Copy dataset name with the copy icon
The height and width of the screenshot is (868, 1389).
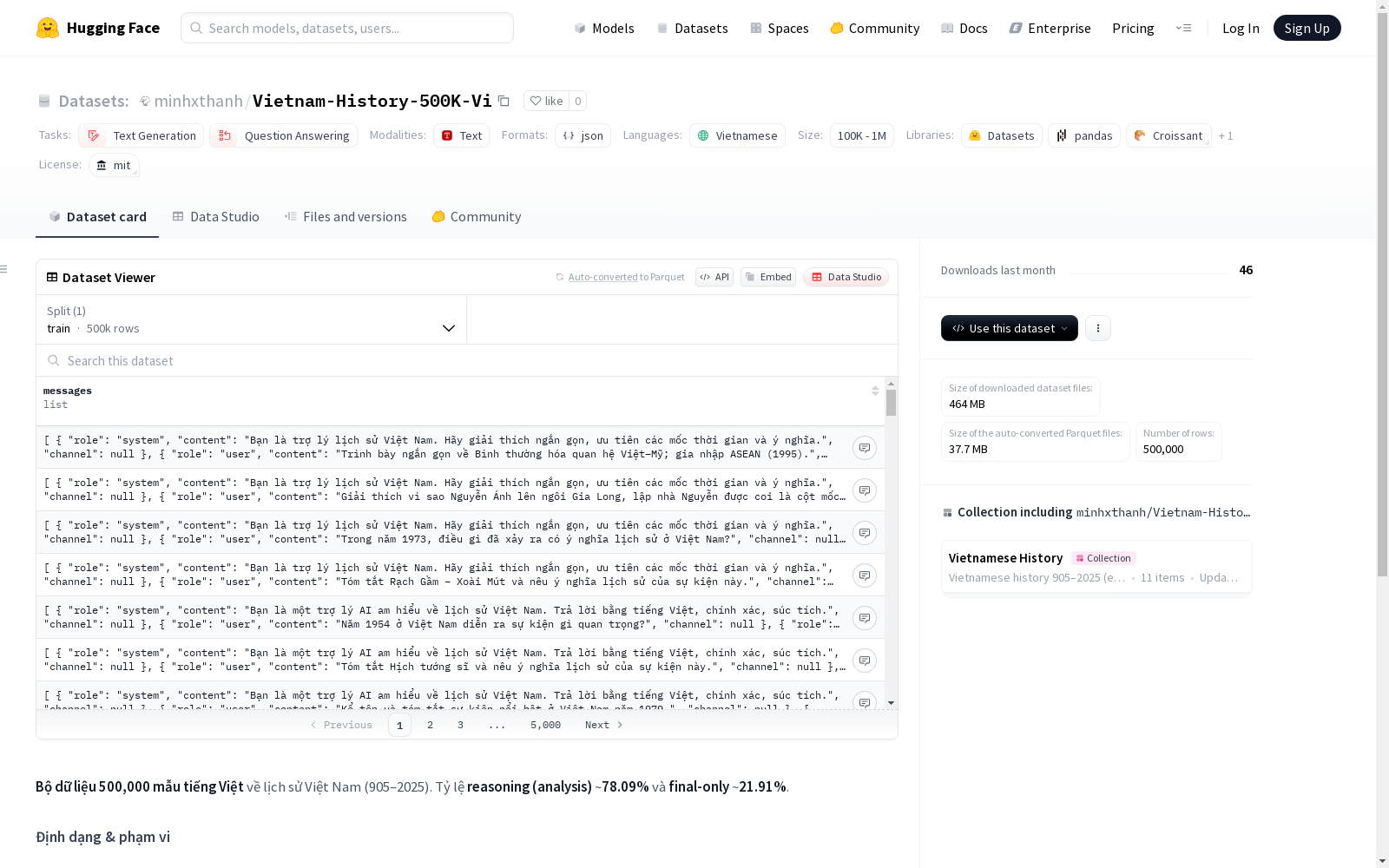(x=504, y=101)
